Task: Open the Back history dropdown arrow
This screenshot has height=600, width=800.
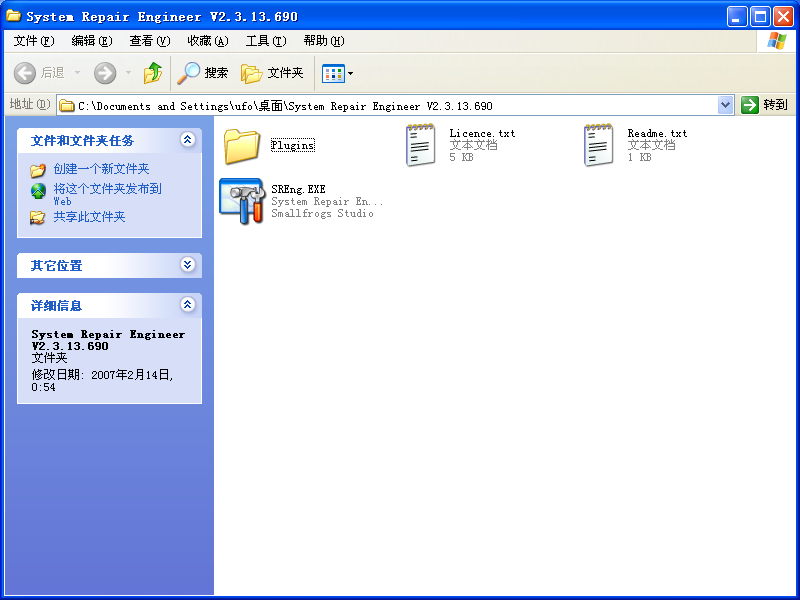Action: click(x=78, y=73)
